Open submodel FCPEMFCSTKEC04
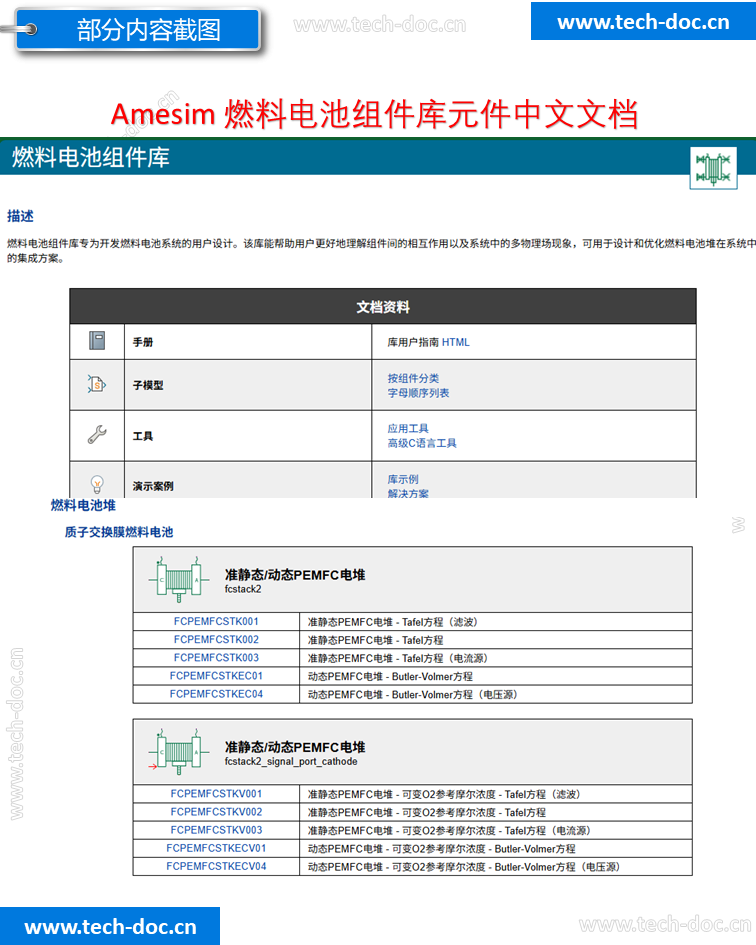756x945 pixels. (x=216, y=694)
